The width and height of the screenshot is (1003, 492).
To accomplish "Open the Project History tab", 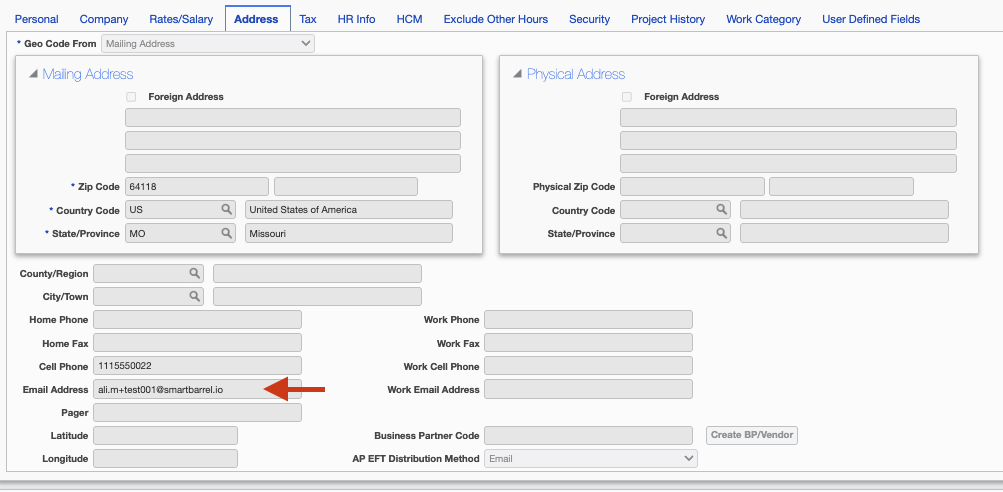I will click(668, 19).
